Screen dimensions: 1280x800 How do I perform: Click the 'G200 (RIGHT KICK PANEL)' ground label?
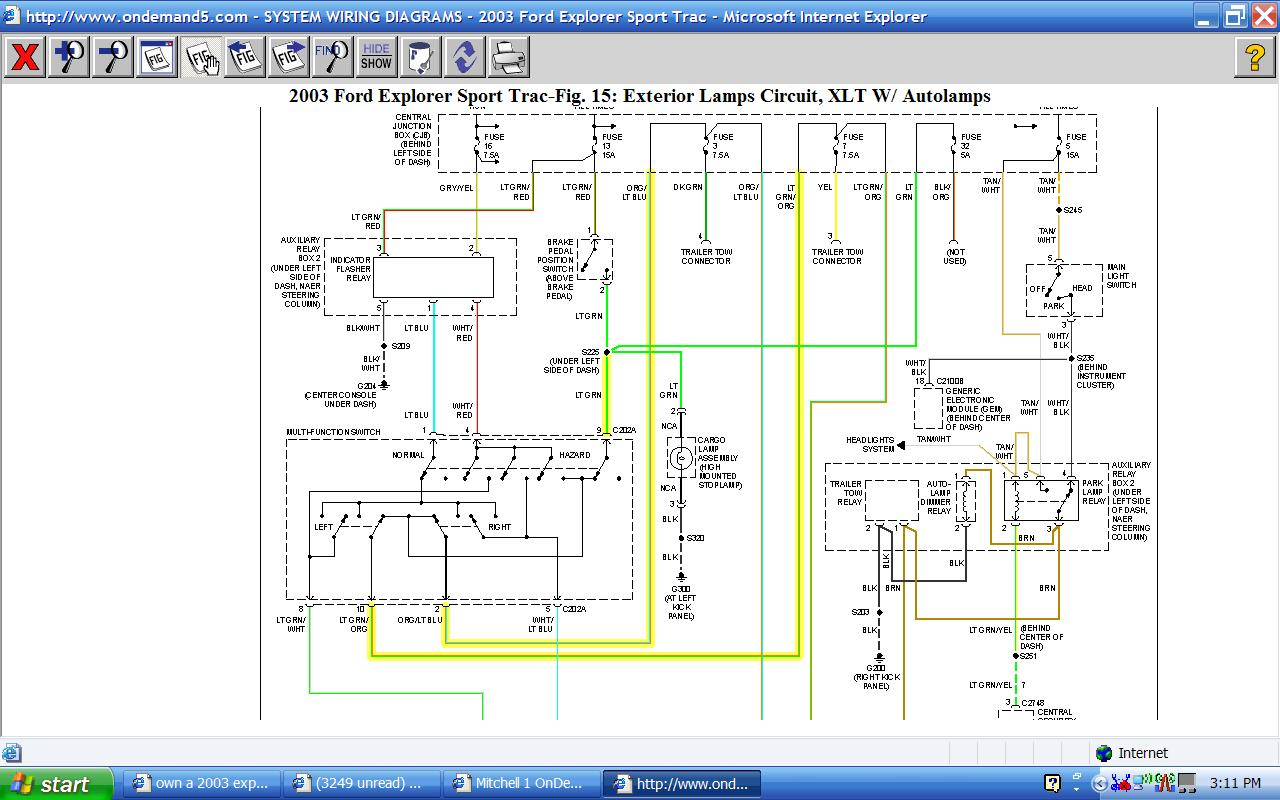coord(876,676)
